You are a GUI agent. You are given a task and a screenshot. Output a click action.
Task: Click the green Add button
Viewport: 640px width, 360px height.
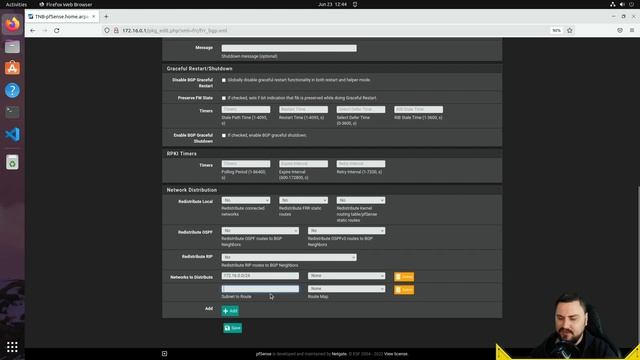[230, 311]
